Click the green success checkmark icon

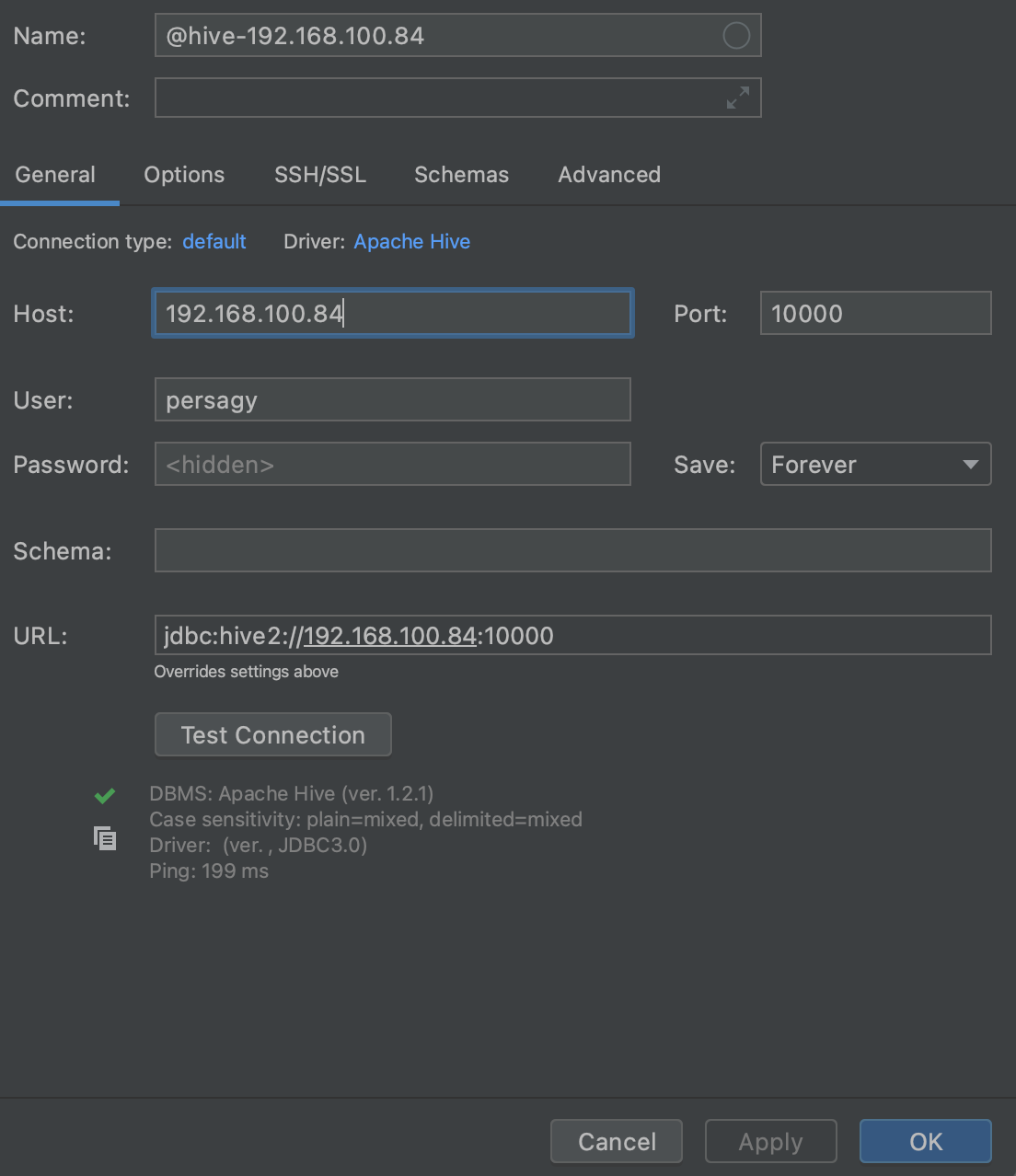click(x=105, y=796)
